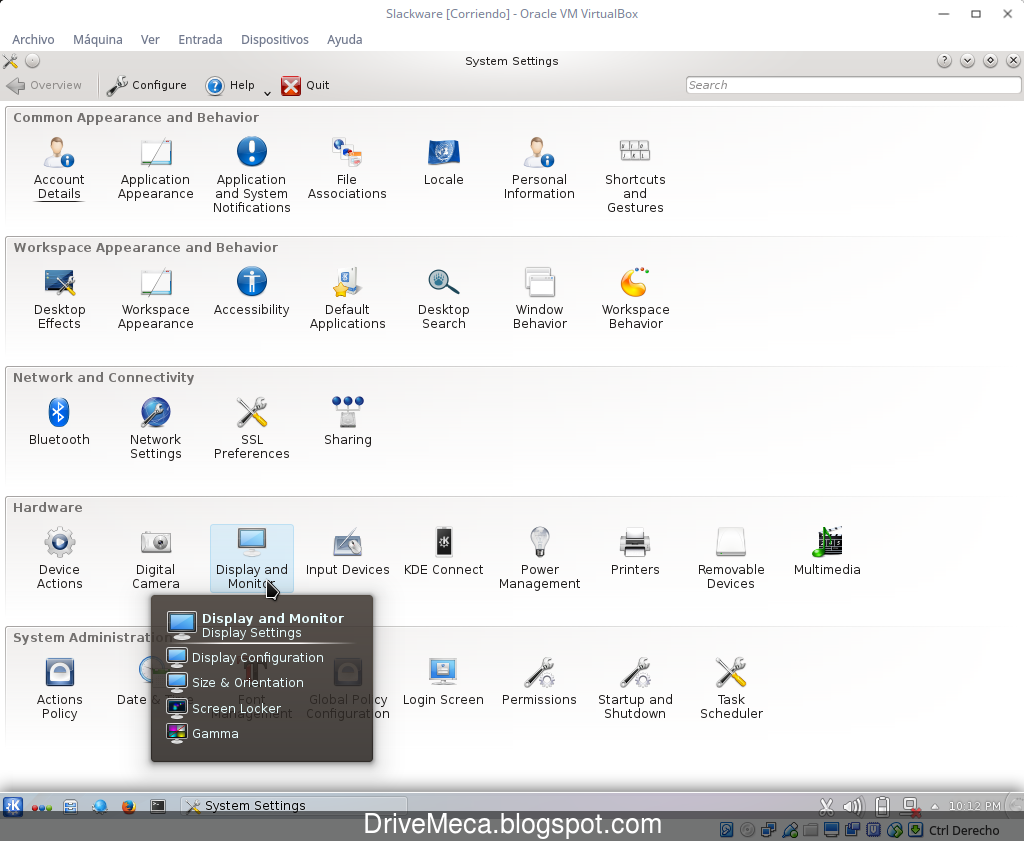Collapse the System Settings titlebar via chevron
Screen dimensions: 1024x841
966,61
